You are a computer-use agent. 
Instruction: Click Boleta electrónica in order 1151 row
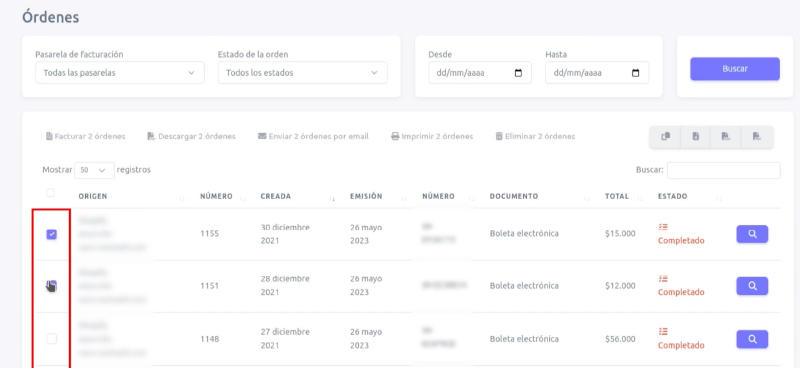(x=524, y=286)
